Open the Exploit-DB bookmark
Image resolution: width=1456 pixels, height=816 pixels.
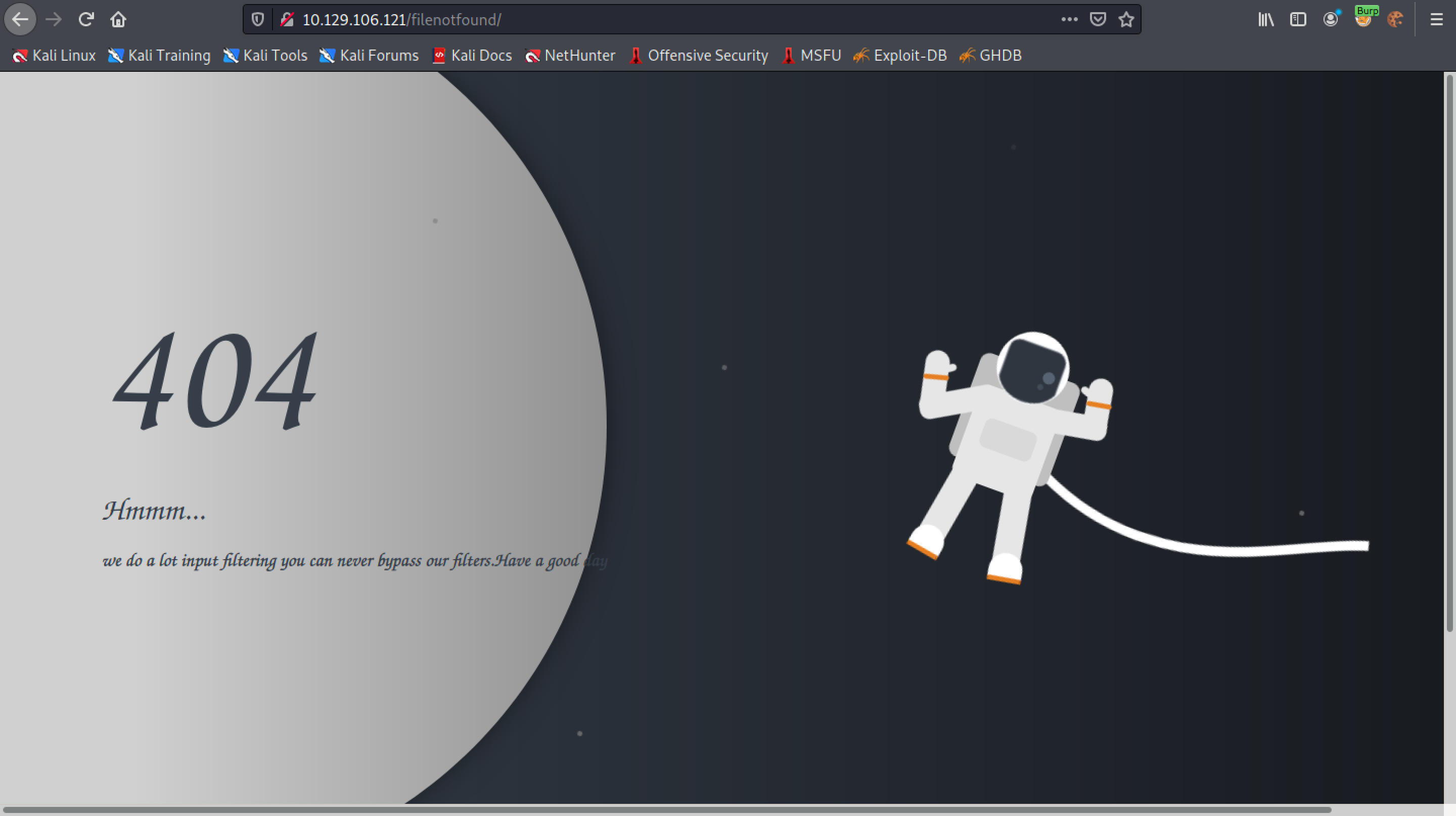[900, 56]
